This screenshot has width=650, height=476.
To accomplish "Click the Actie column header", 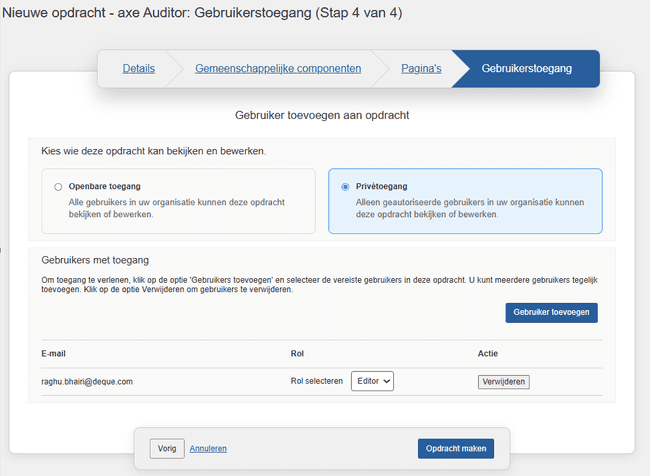I will [488, 353].
